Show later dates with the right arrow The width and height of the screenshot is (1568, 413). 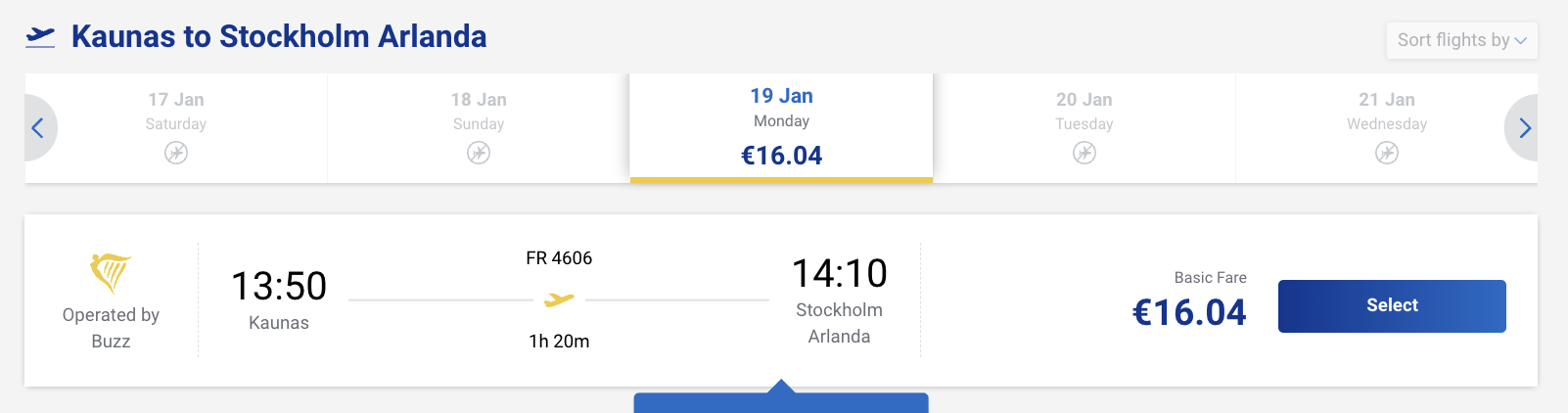point(1524,128)
